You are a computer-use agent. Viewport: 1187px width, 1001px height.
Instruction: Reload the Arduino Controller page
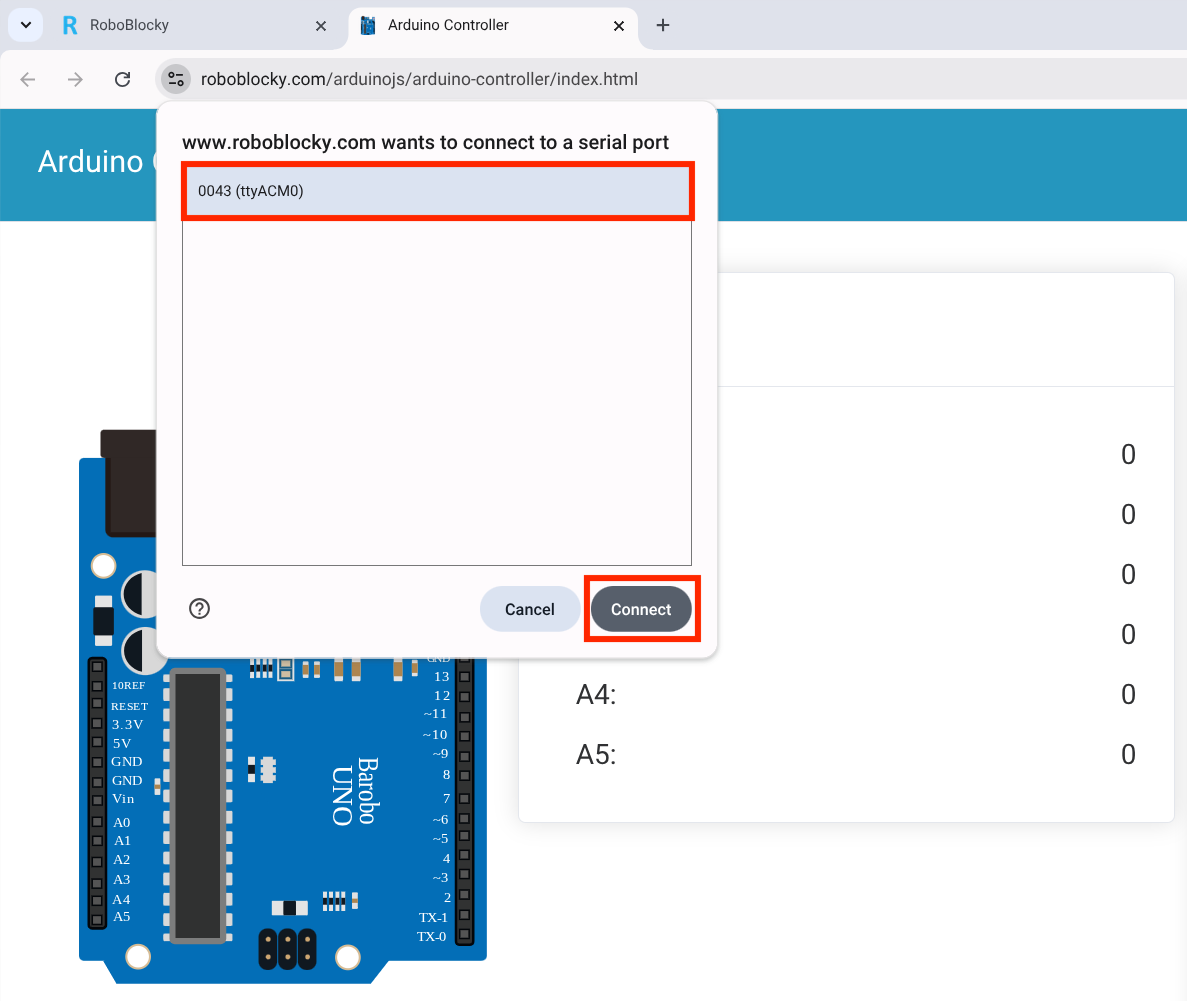click(x=122, y=80)
